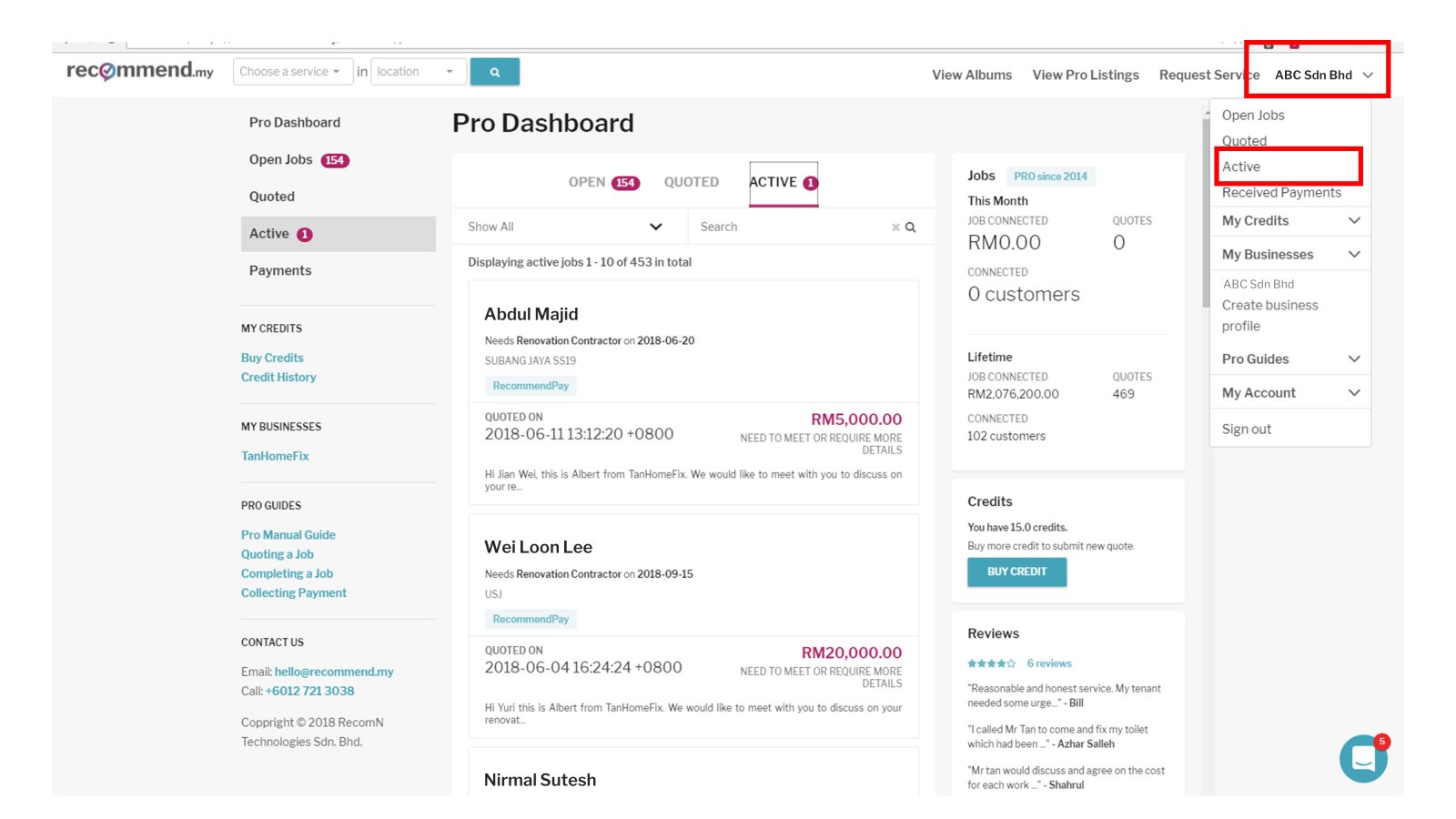Select Active in left sidebar

339,234
